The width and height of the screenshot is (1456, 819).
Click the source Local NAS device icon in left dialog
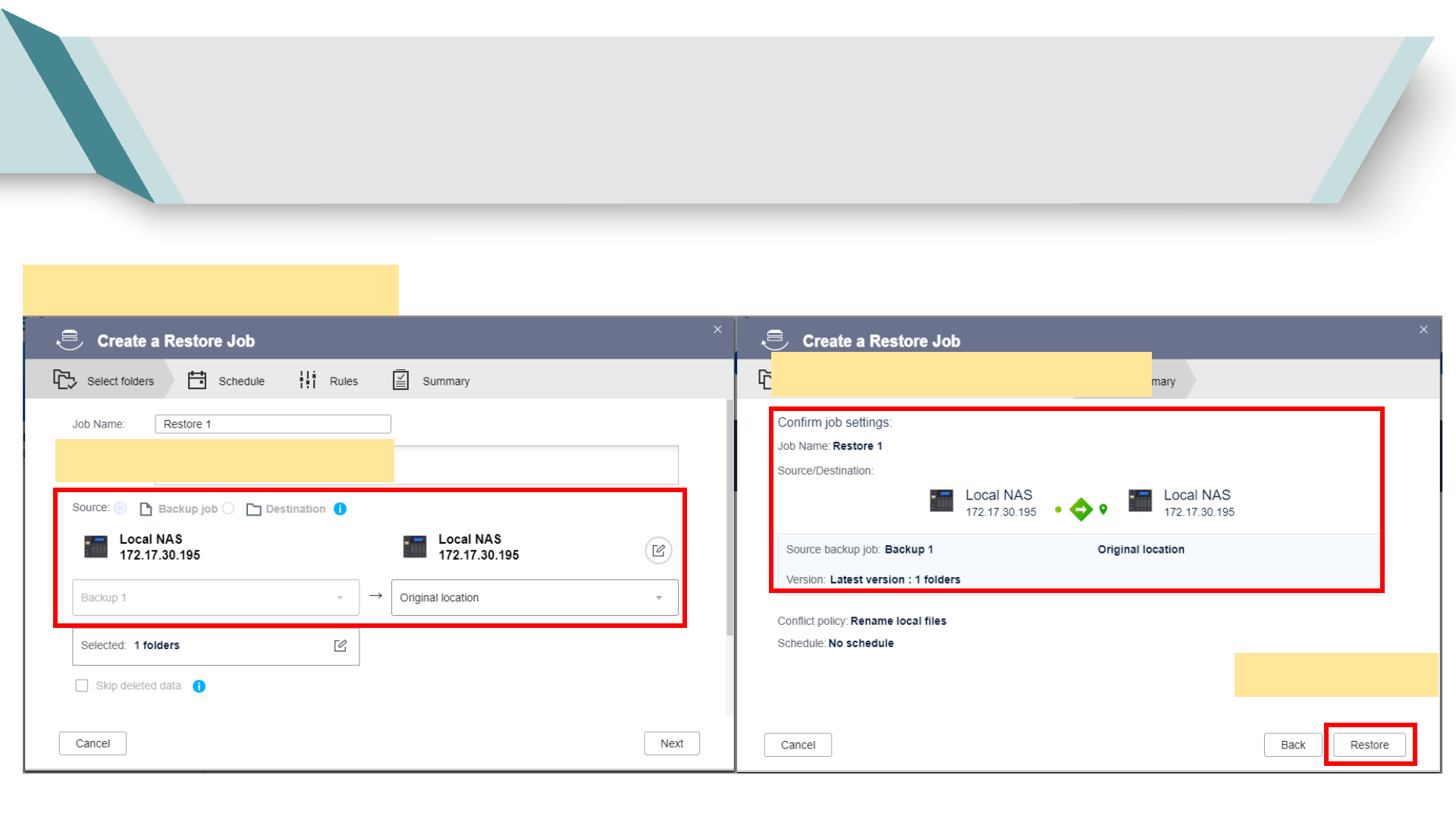tap(96, 547)
